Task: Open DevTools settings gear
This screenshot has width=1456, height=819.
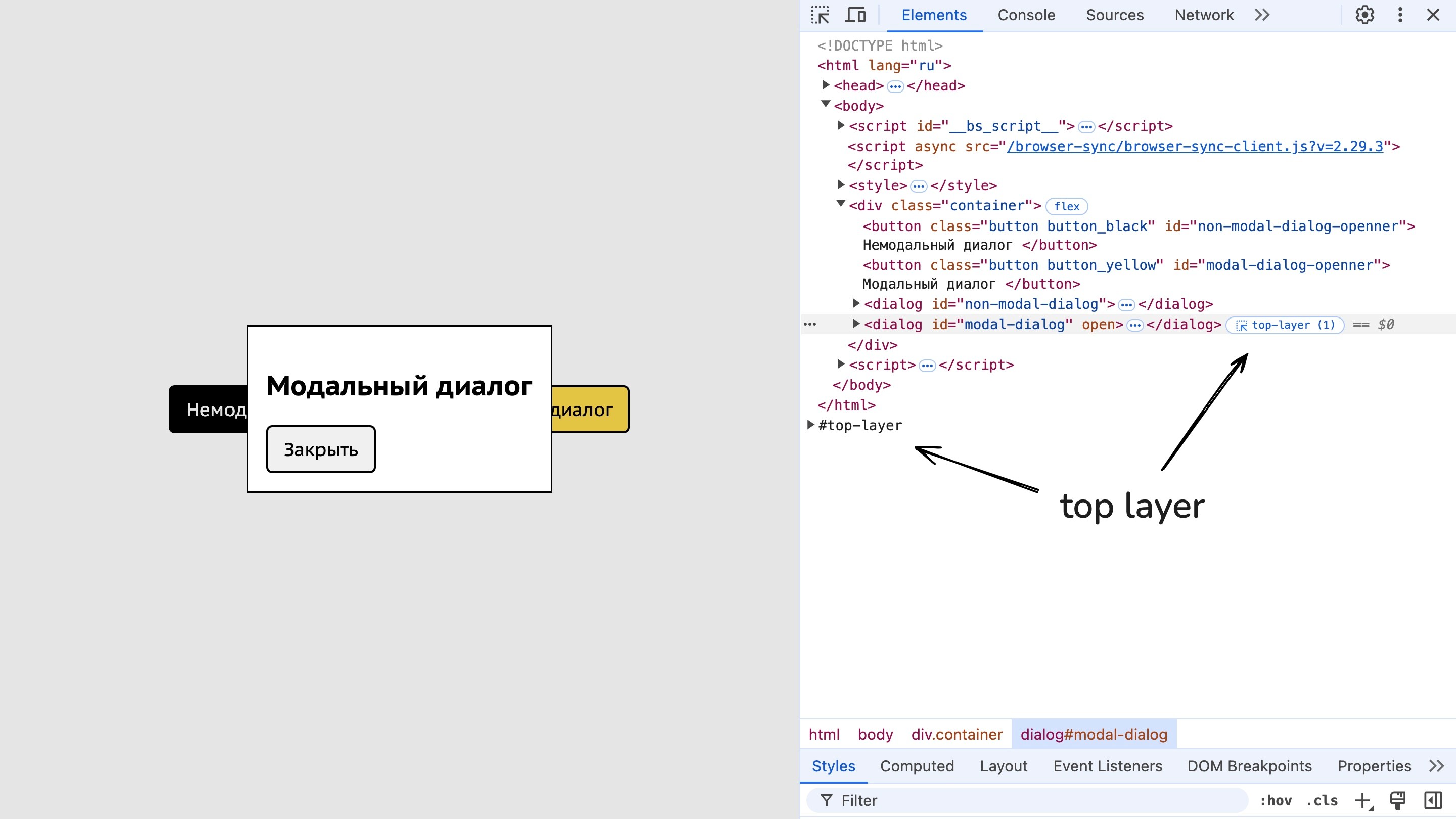Action: (x=1364, y=15)
